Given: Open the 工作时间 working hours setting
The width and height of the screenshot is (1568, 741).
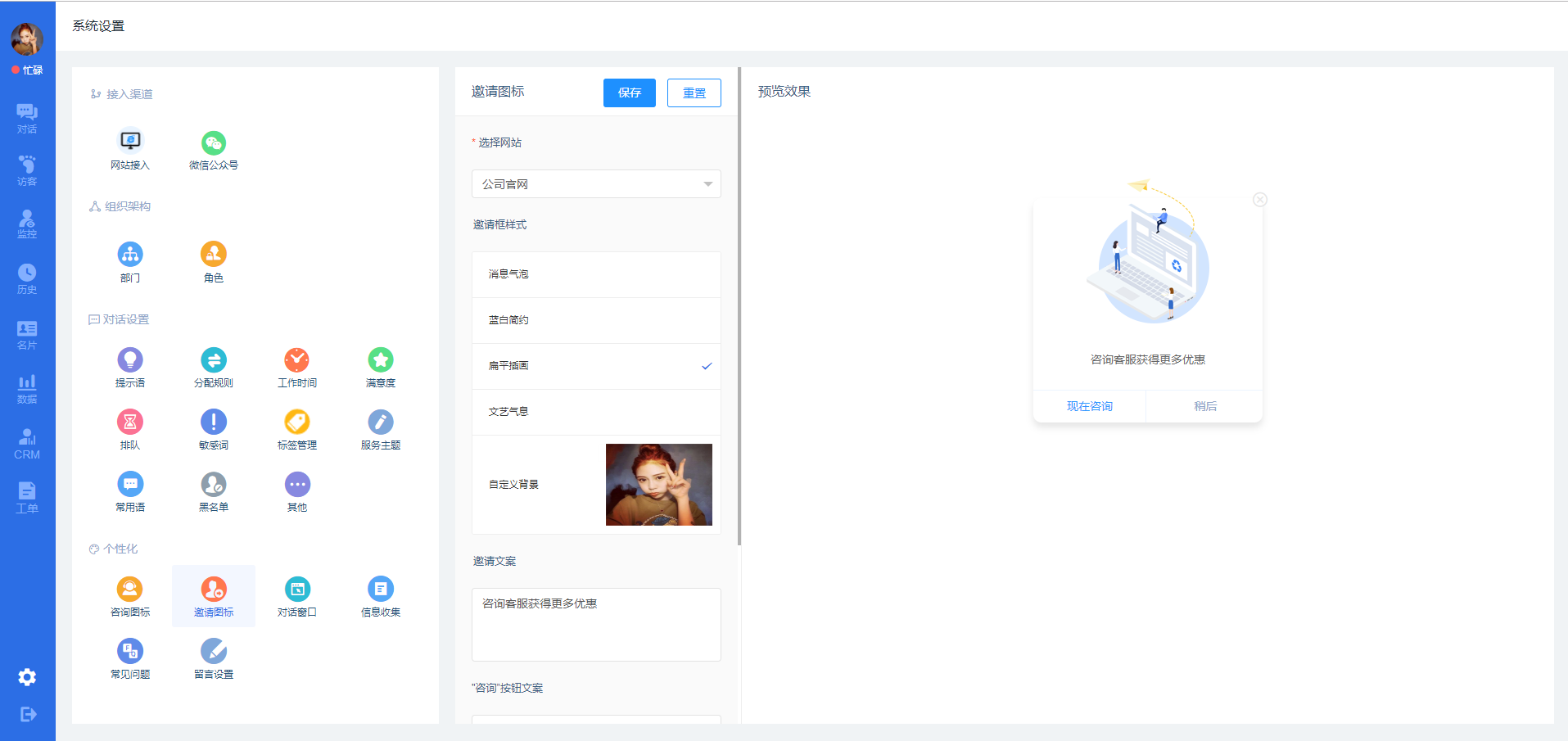Looking at the screenshot, I should [x=297, y=368].
